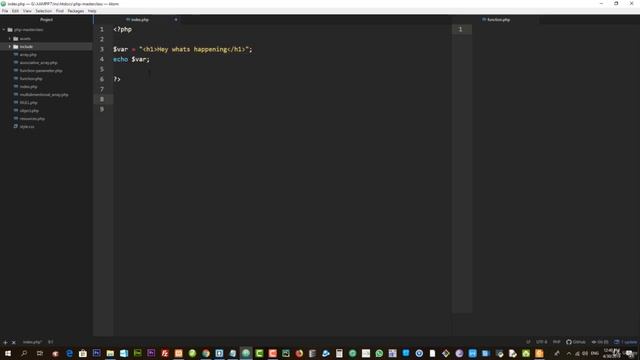Open the View menu
The height and width of the screenshot is (360, 640).
27,11
